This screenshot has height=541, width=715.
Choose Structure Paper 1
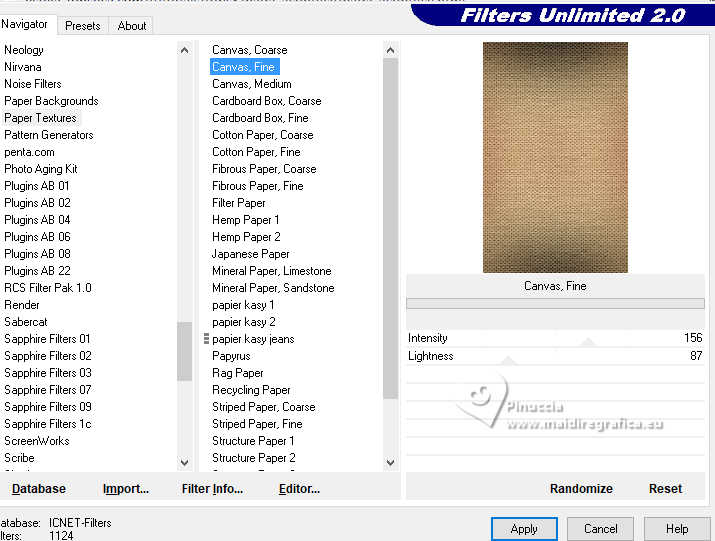[253, 441]
